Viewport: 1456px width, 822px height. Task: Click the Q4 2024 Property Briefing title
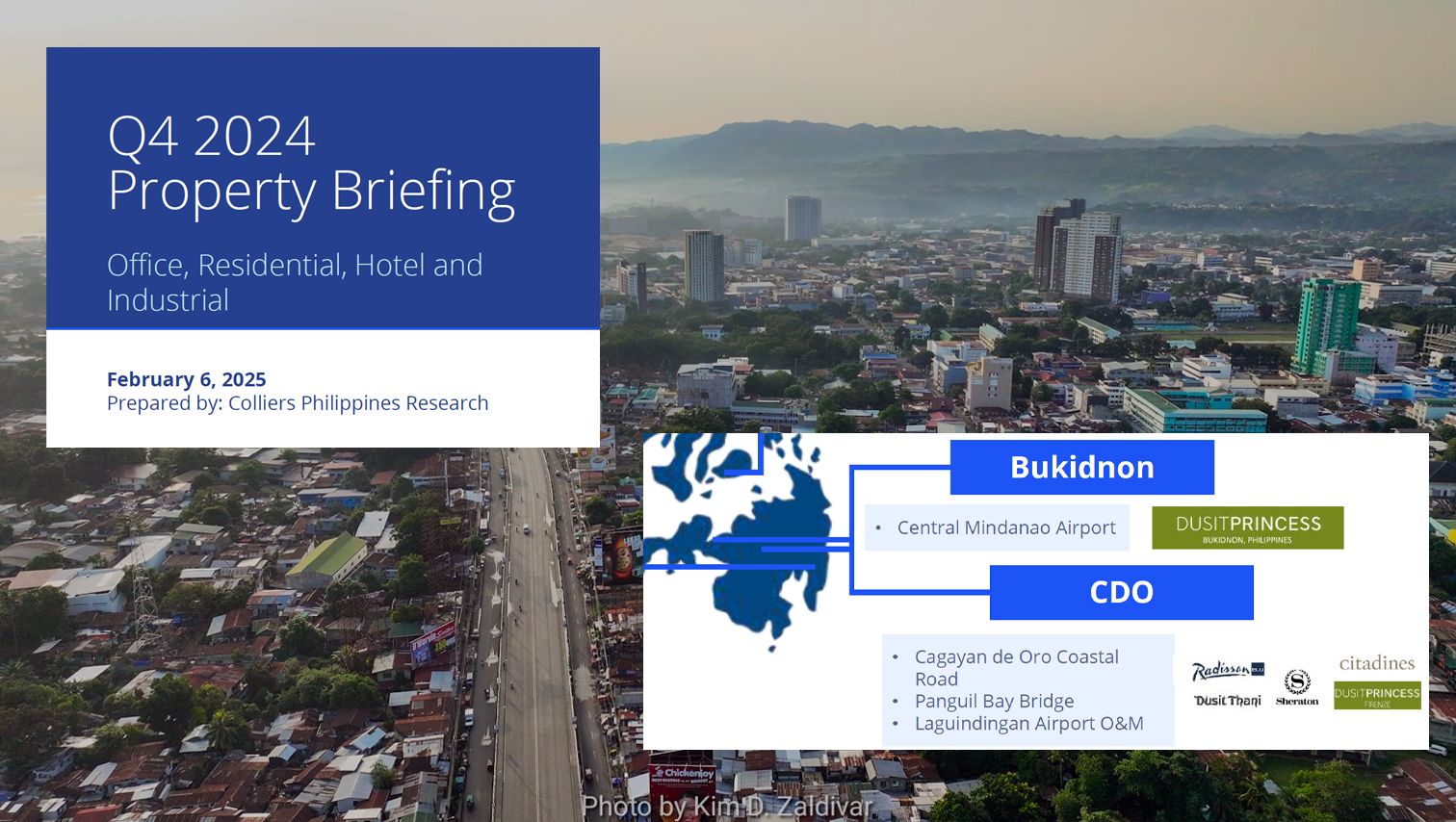tap(311, 163)
